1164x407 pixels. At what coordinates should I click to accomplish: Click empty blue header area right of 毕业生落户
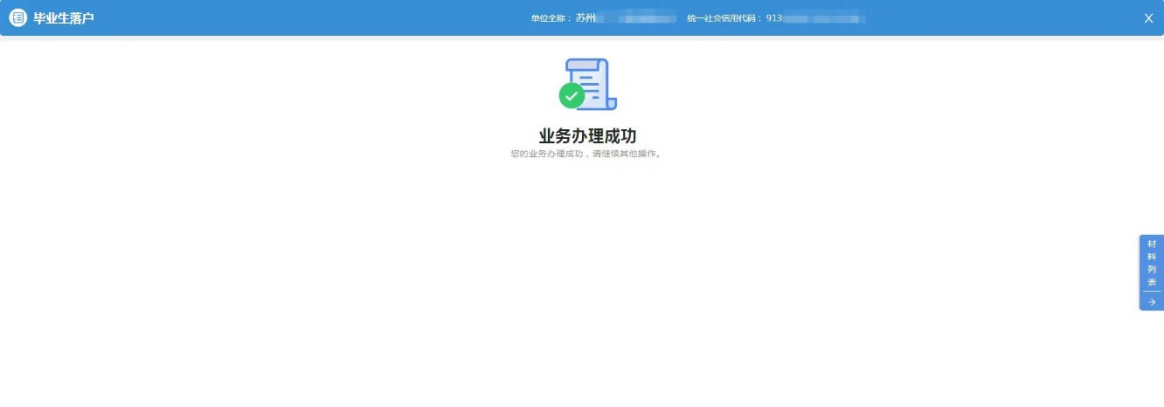(300, 18)
